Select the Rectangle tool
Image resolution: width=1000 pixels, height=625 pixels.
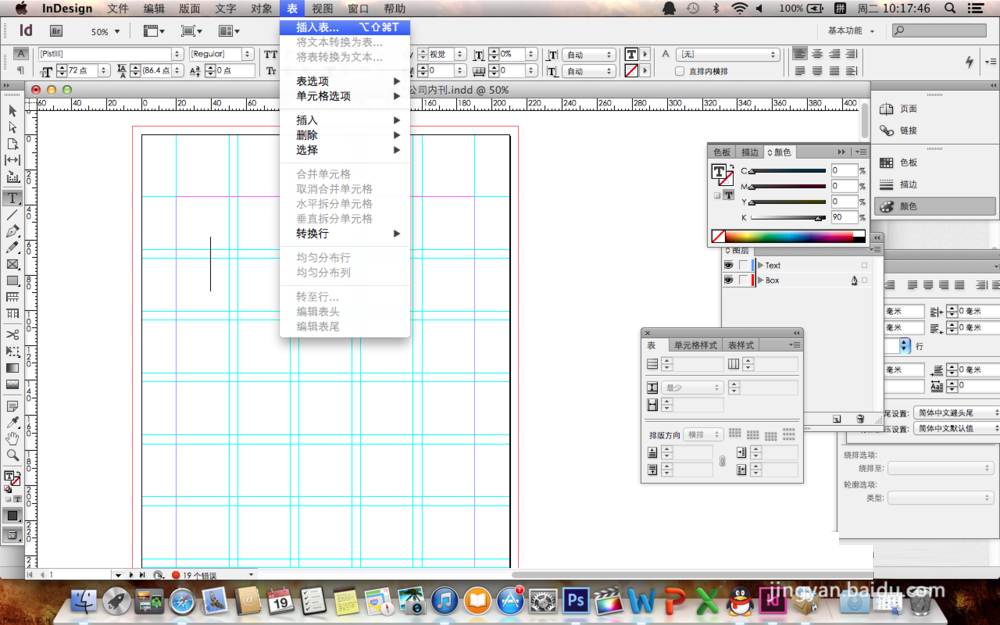[12, 281]
